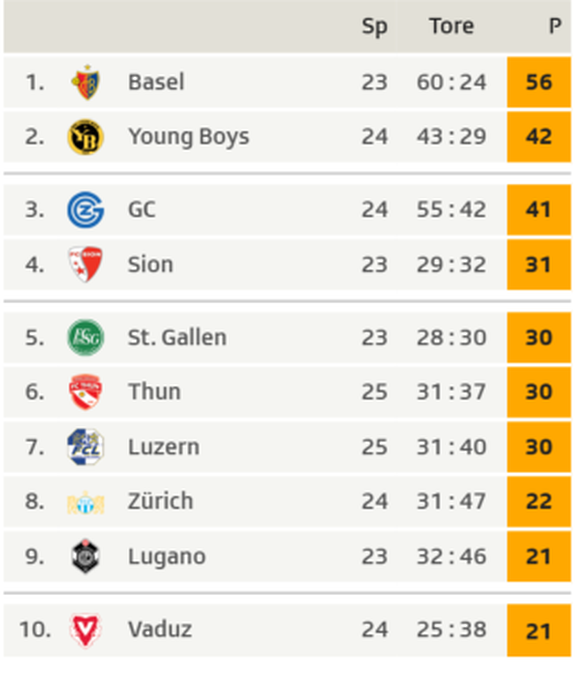Click the P points column header
This screenshot has width=582, height=673.
coord(555,26)
